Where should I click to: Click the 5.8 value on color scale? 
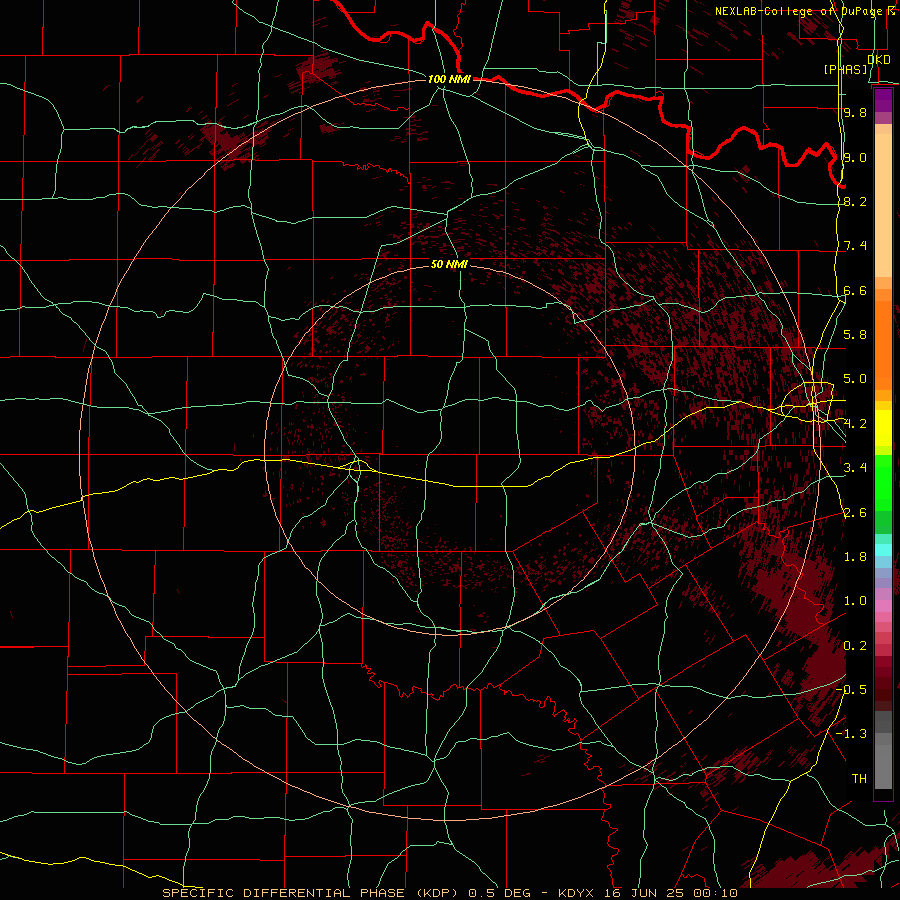(855, 335)
